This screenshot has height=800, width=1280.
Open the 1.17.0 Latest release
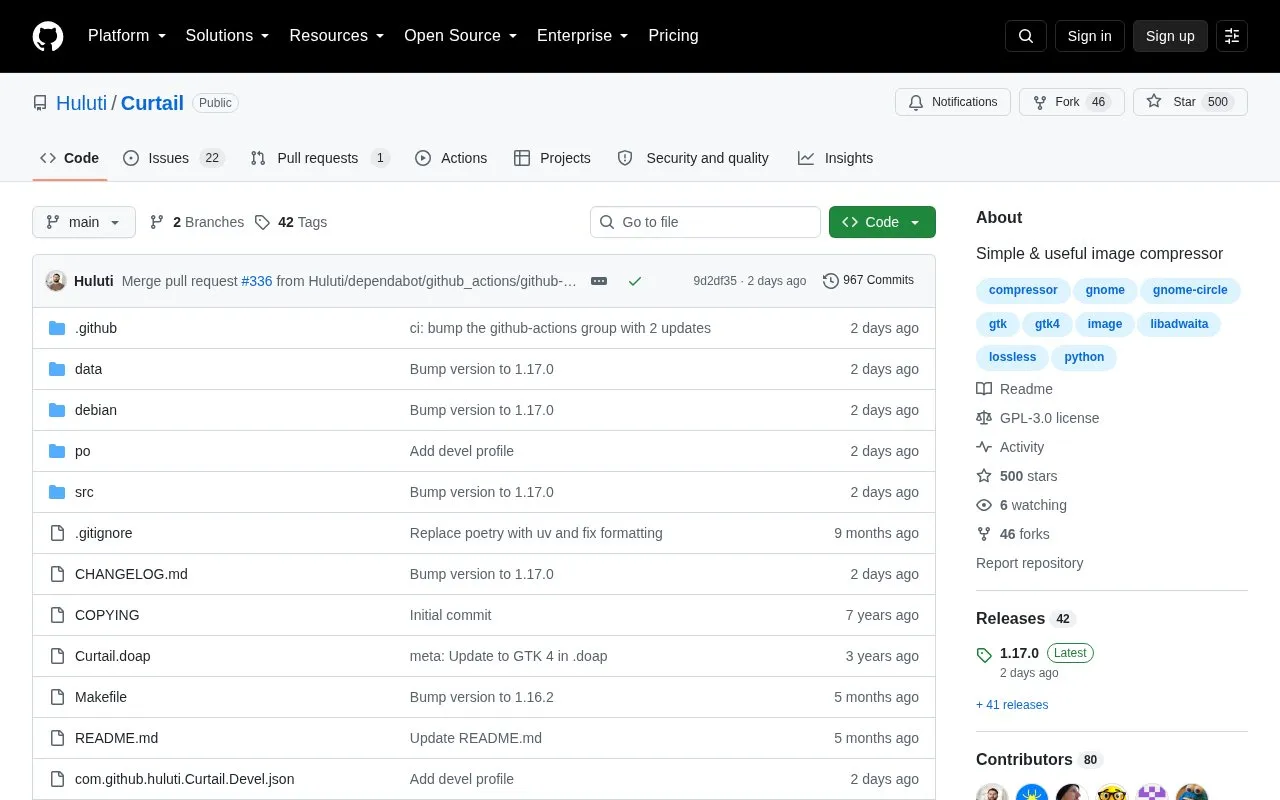[1035, 653]
